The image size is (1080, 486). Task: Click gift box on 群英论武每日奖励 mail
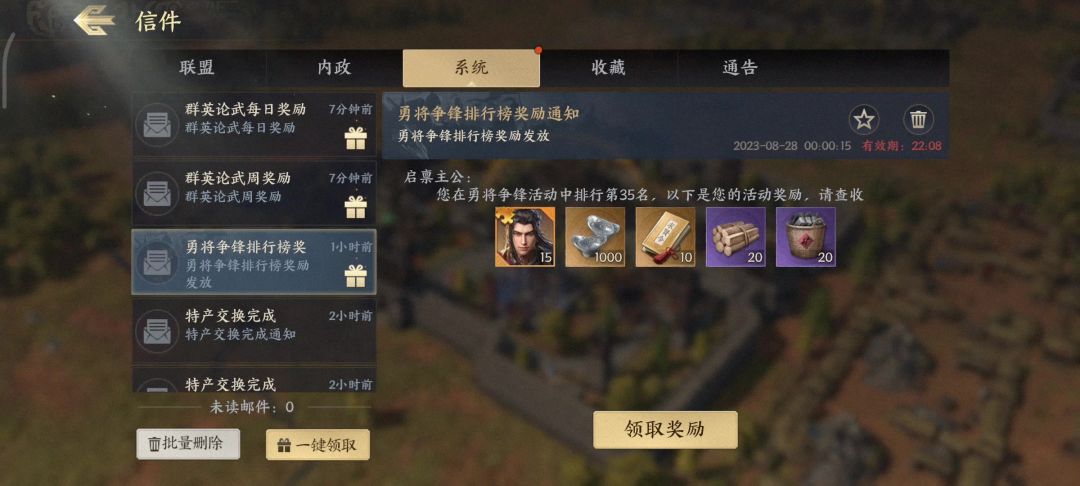tap(355, 138)
